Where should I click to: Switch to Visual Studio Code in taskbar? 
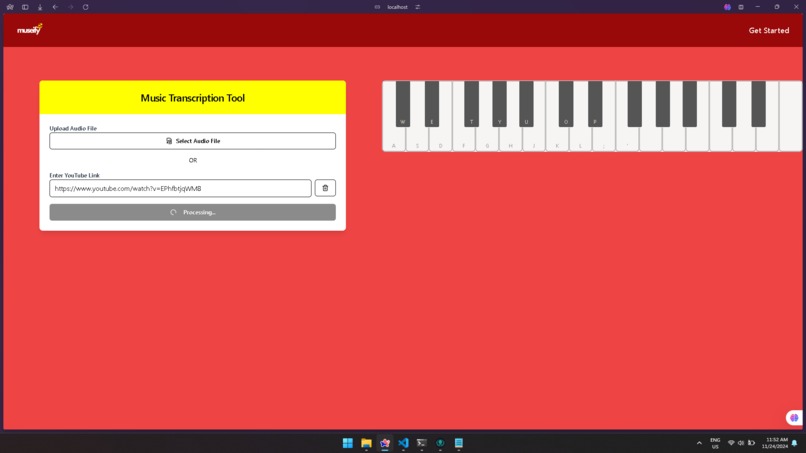tap(403, 443)
